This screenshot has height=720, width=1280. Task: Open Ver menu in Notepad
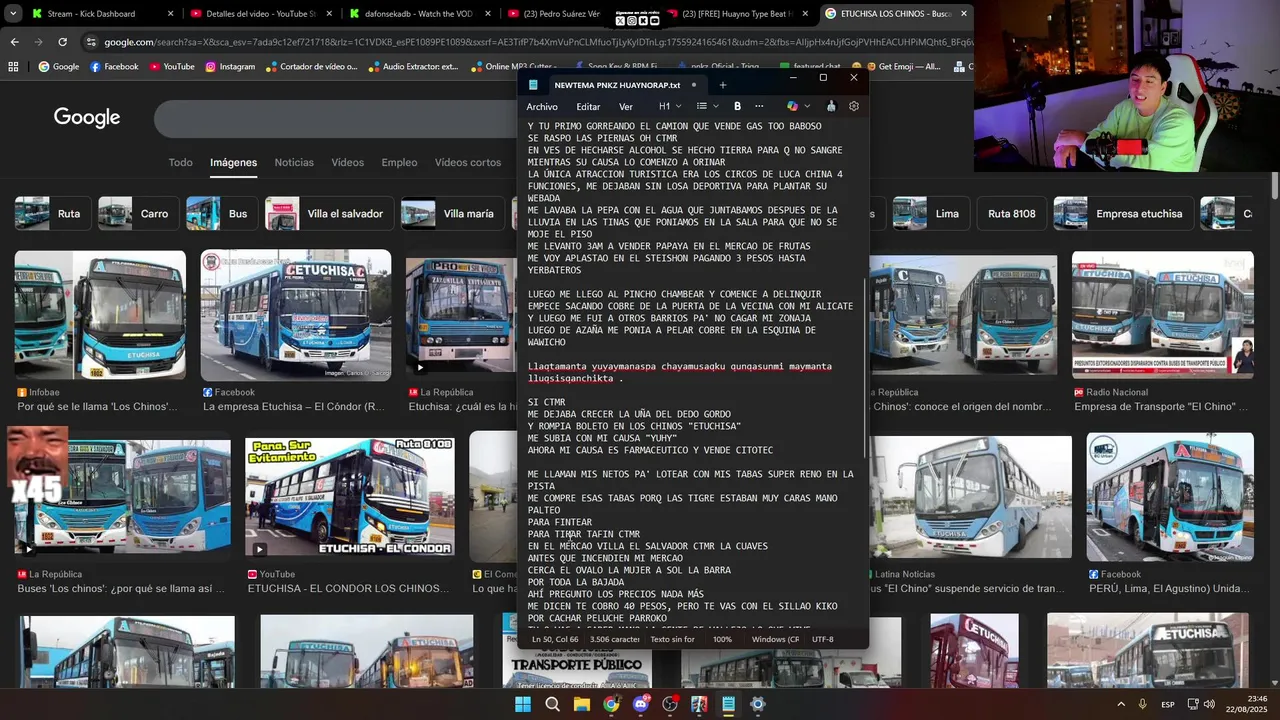[x=626, y=106]
